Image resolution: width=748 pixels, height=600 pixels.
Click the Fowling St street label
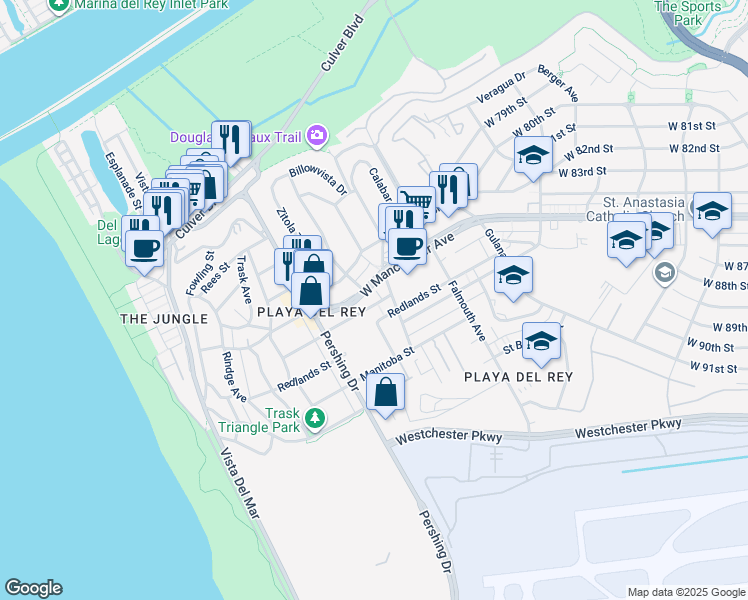(200, 273)
